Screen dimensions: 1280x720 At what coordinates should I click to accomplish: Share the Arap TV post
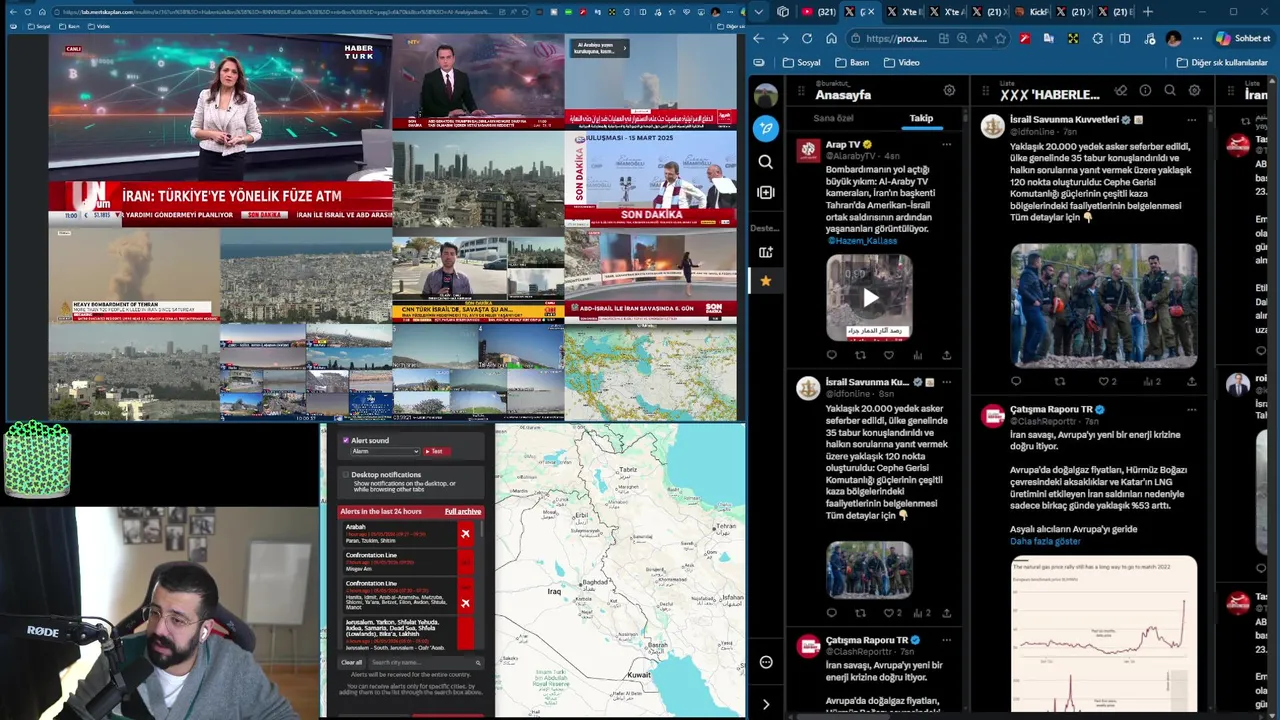(x=946, y=355)
